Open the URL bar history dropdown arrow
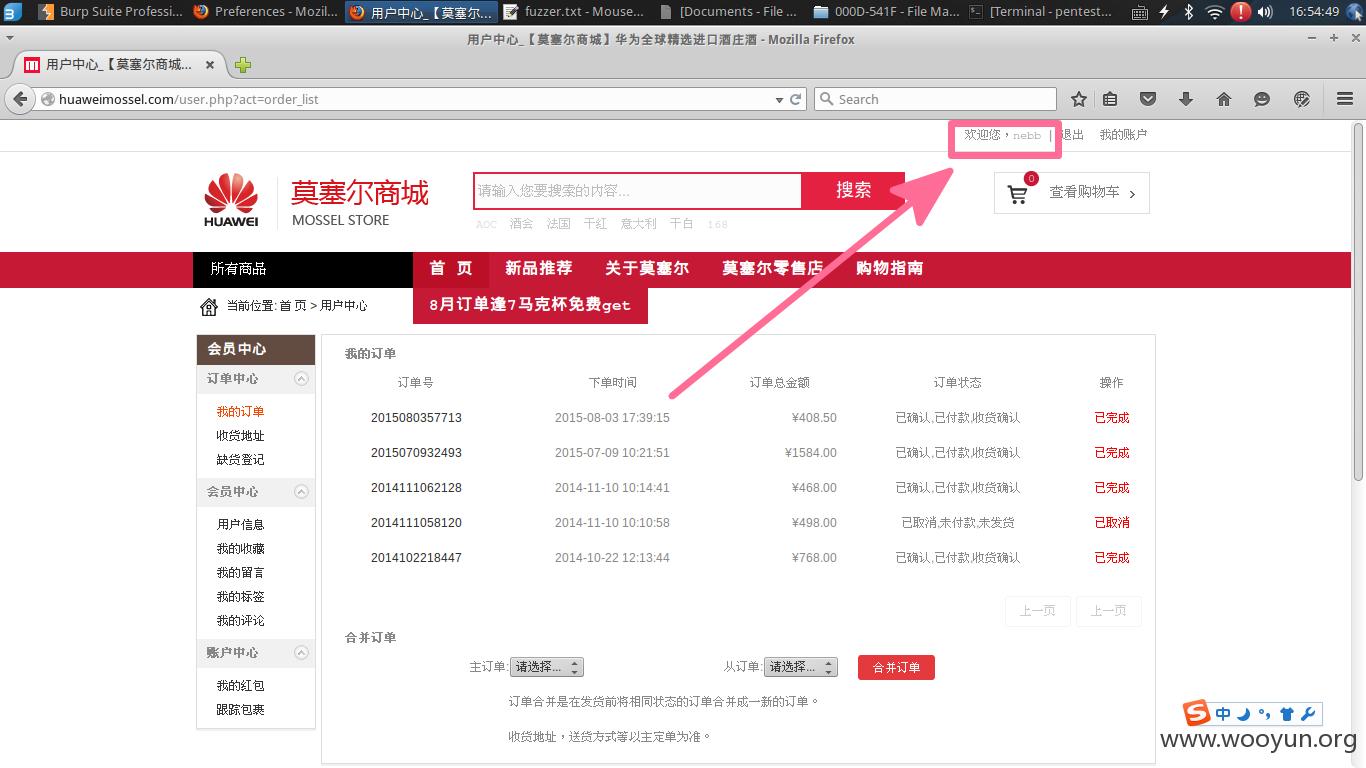 pos(779,100)
